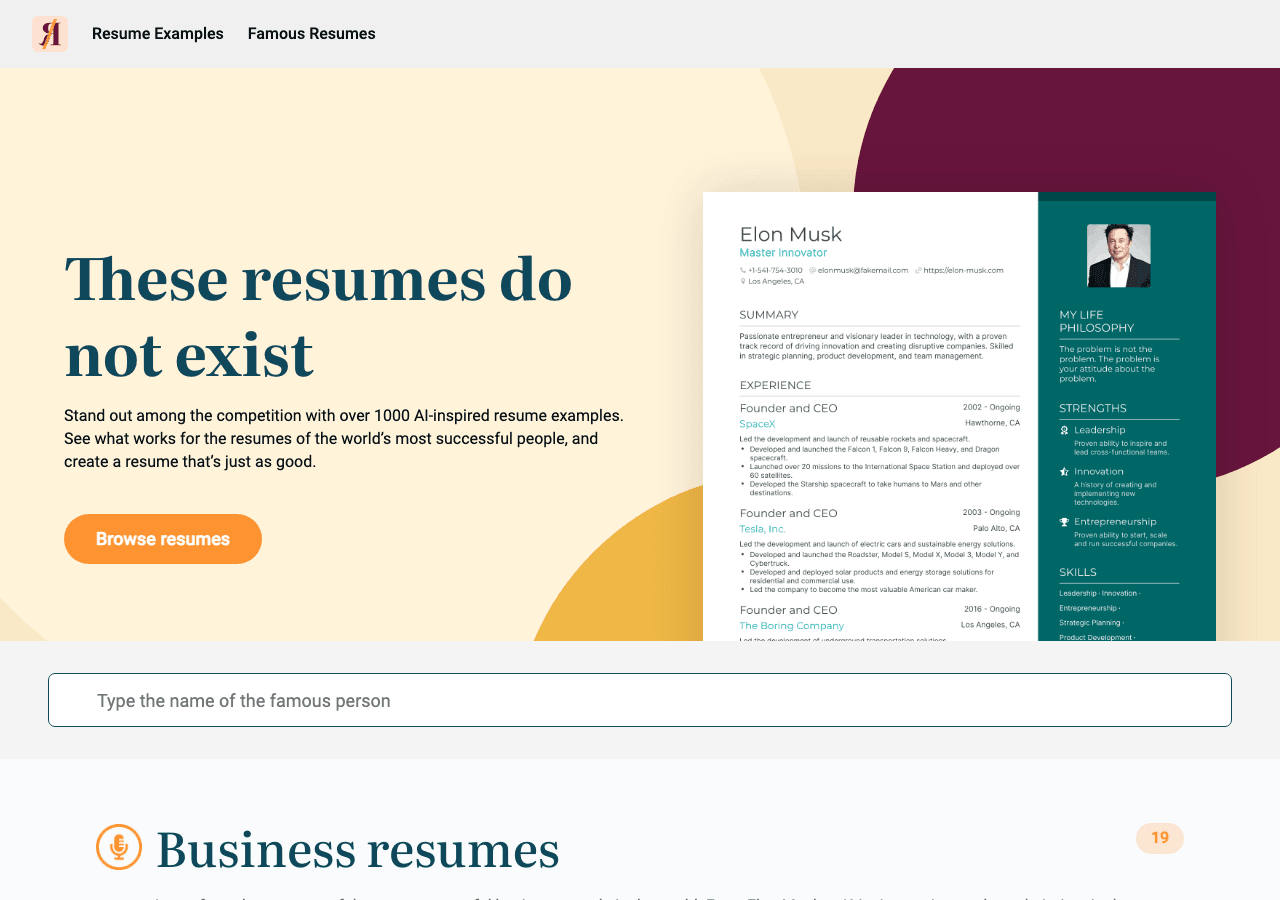Open the Resume Examples menu item
Screen dimensions: 1280x900
[158, 34]
